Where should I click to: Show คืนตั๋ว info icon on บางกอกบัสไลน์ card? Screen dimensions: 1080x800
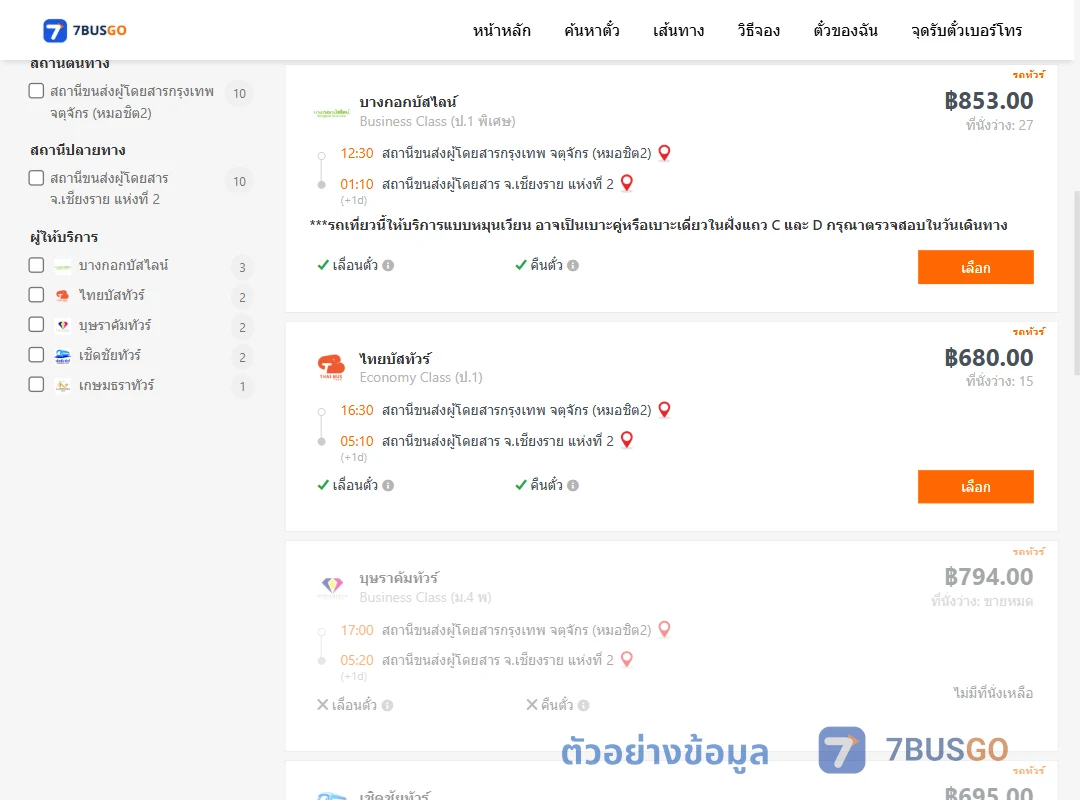coord(573,265)
